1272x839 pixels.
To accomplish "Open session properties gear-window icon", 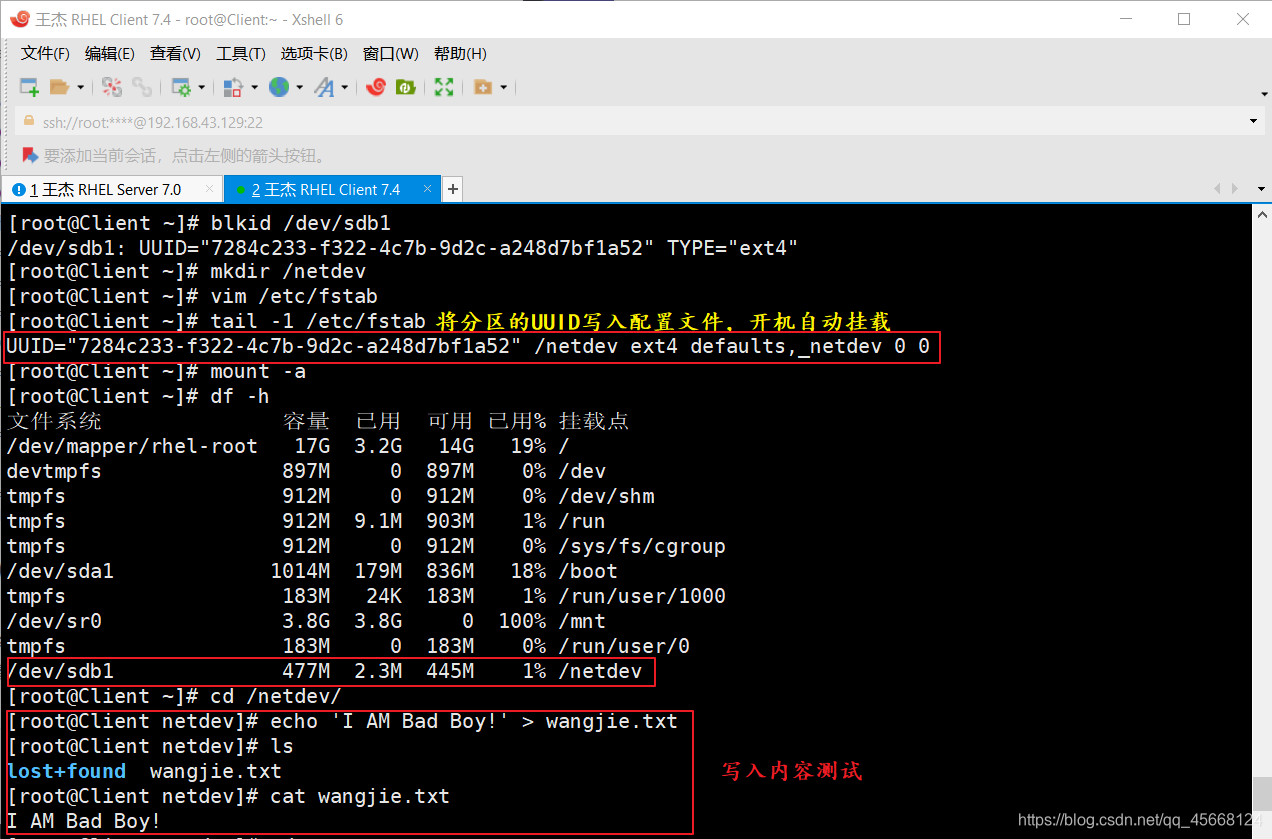I will (x=181, y=88).
